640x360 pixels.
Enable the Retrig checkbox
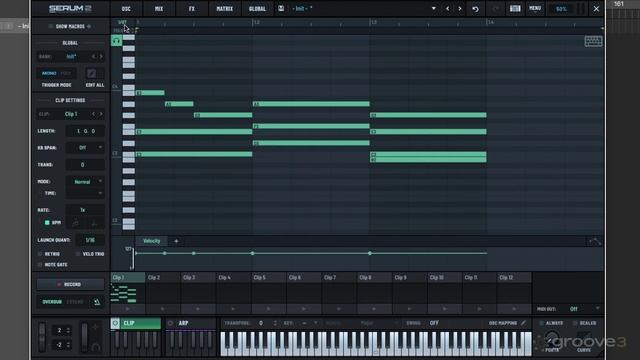click(40, 254)
